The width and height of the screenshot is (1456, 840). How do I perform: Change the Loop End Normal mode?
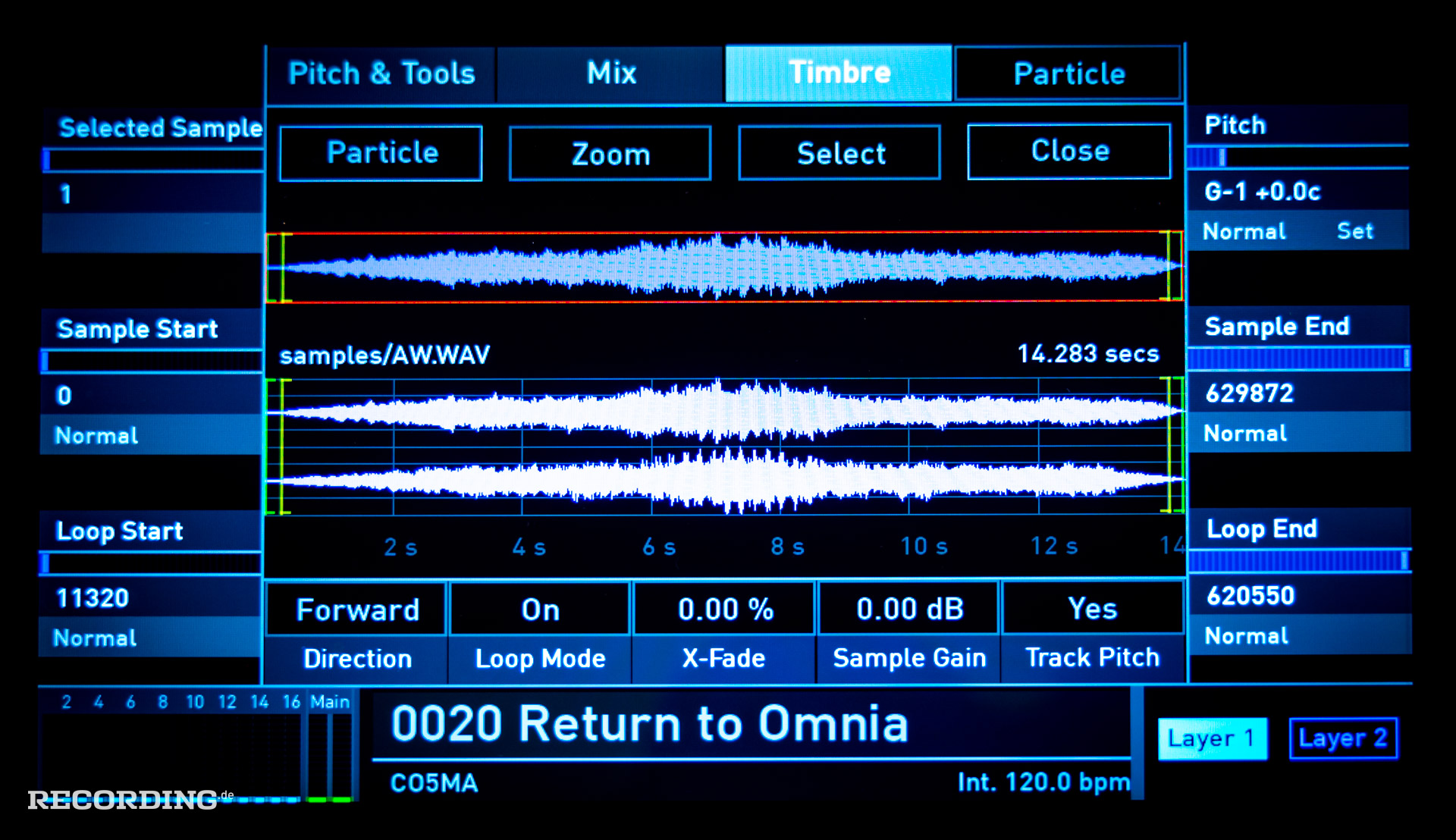coord(1300,635)
